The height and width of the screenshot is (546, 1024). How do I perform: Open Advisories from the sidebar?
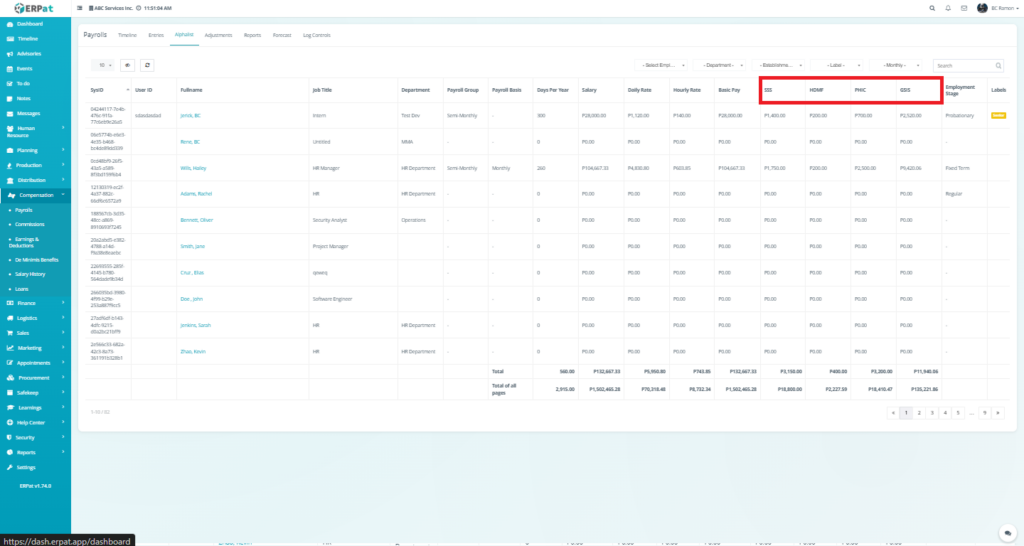[x=30, y=53]
